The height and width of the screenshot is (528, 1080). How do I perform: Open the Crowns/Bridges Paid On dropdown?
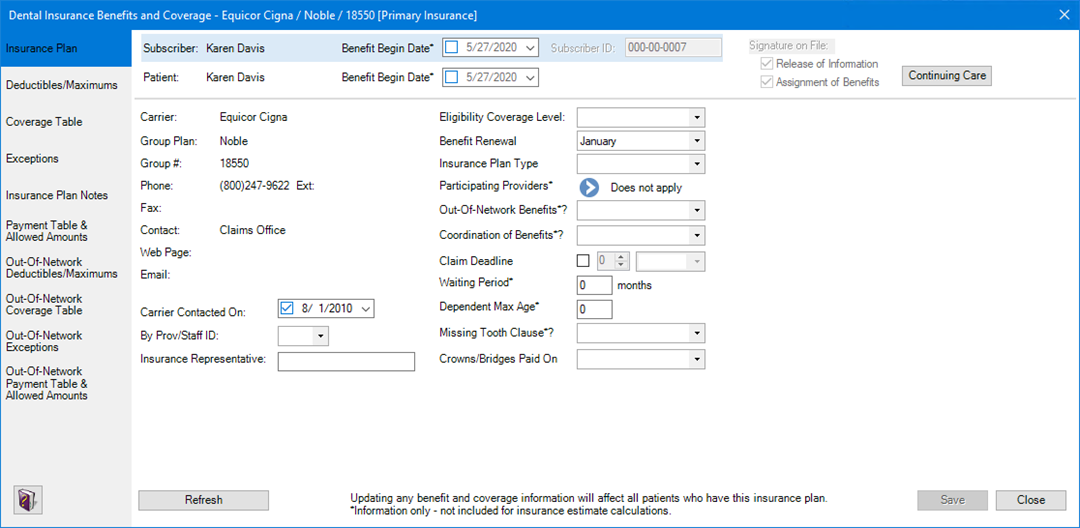tap(696, 359)
